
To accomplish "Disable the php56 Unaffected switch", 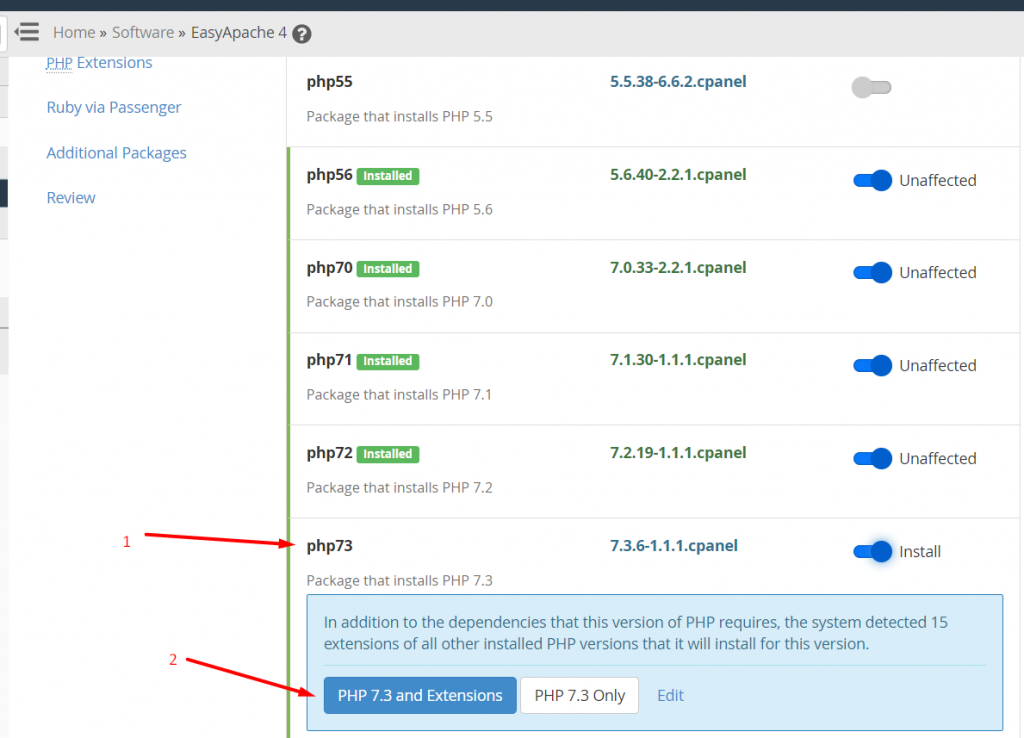I will (871, 180).
